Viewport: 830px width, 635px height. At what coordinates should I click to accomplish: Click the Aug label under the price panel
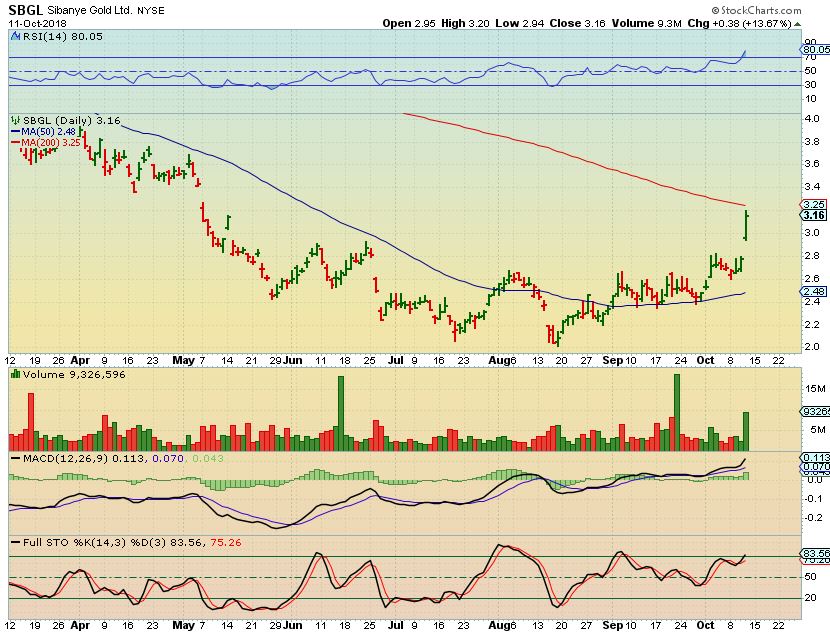click(x=499, y=360)
